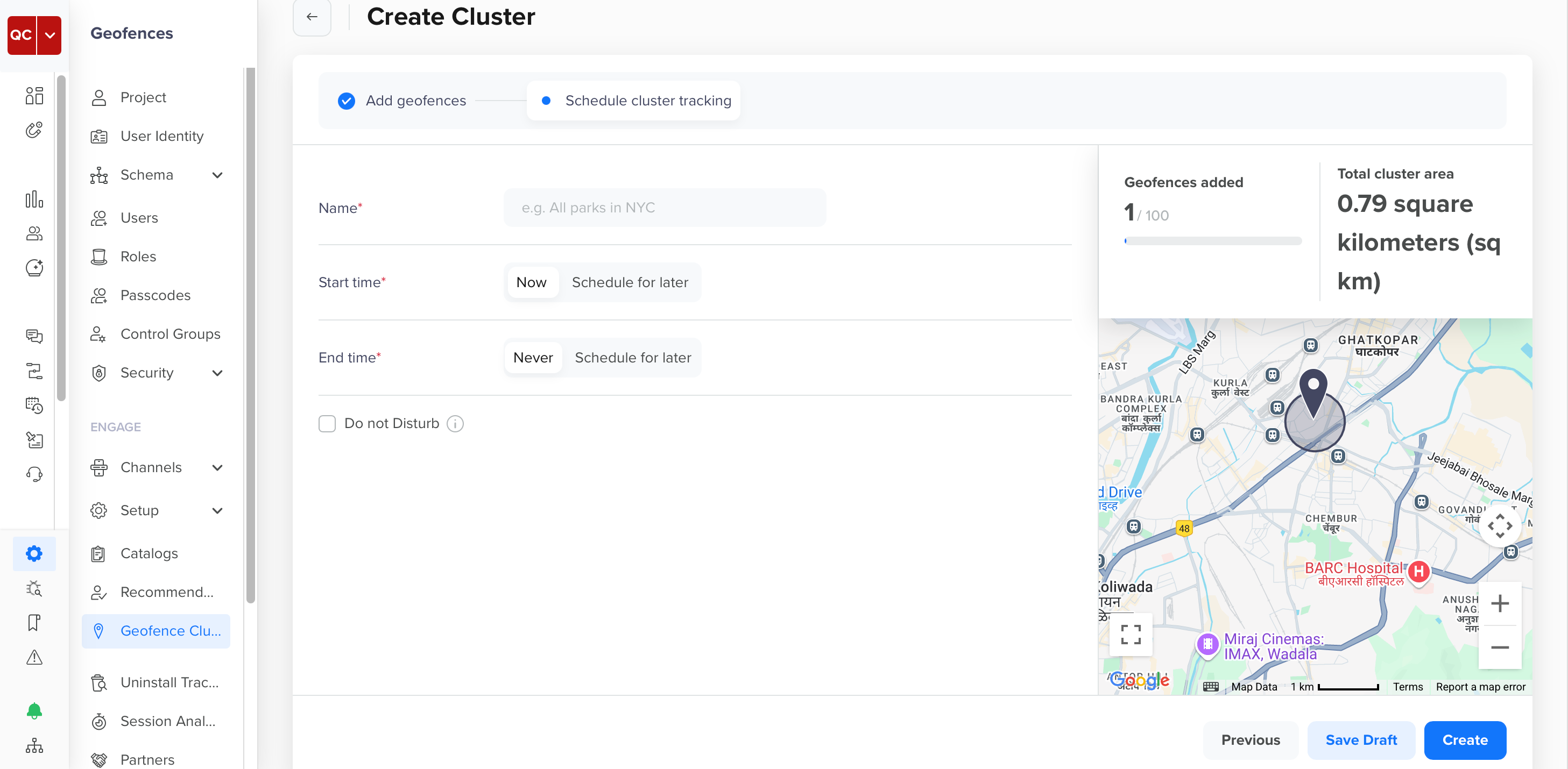Go back to the Add geofences step
The height and width of the screenshot is (769, 1568).
(x=416, y=101)
